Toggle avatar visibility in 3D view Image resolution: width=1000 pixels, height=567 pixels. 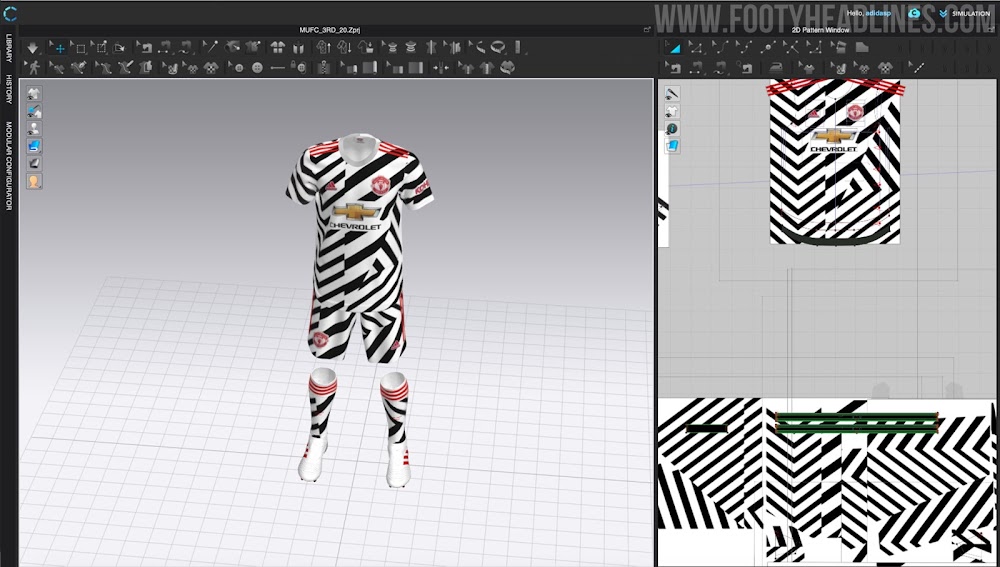[34, 129]
